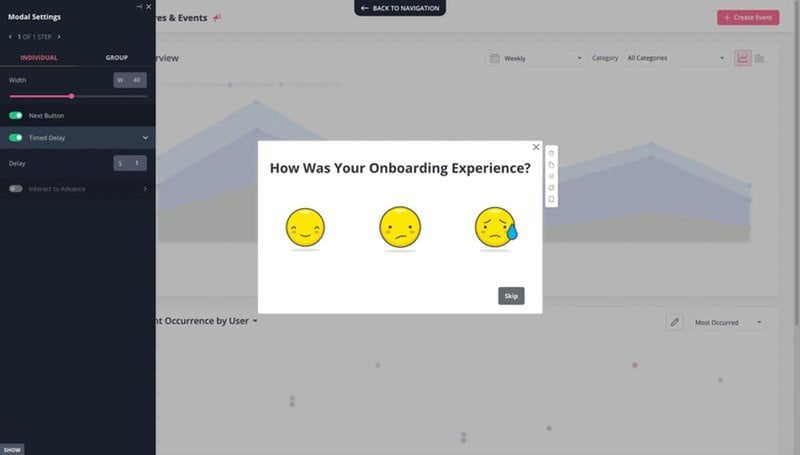
Task: Switch to the Group tab
Action: click(117, 58)
